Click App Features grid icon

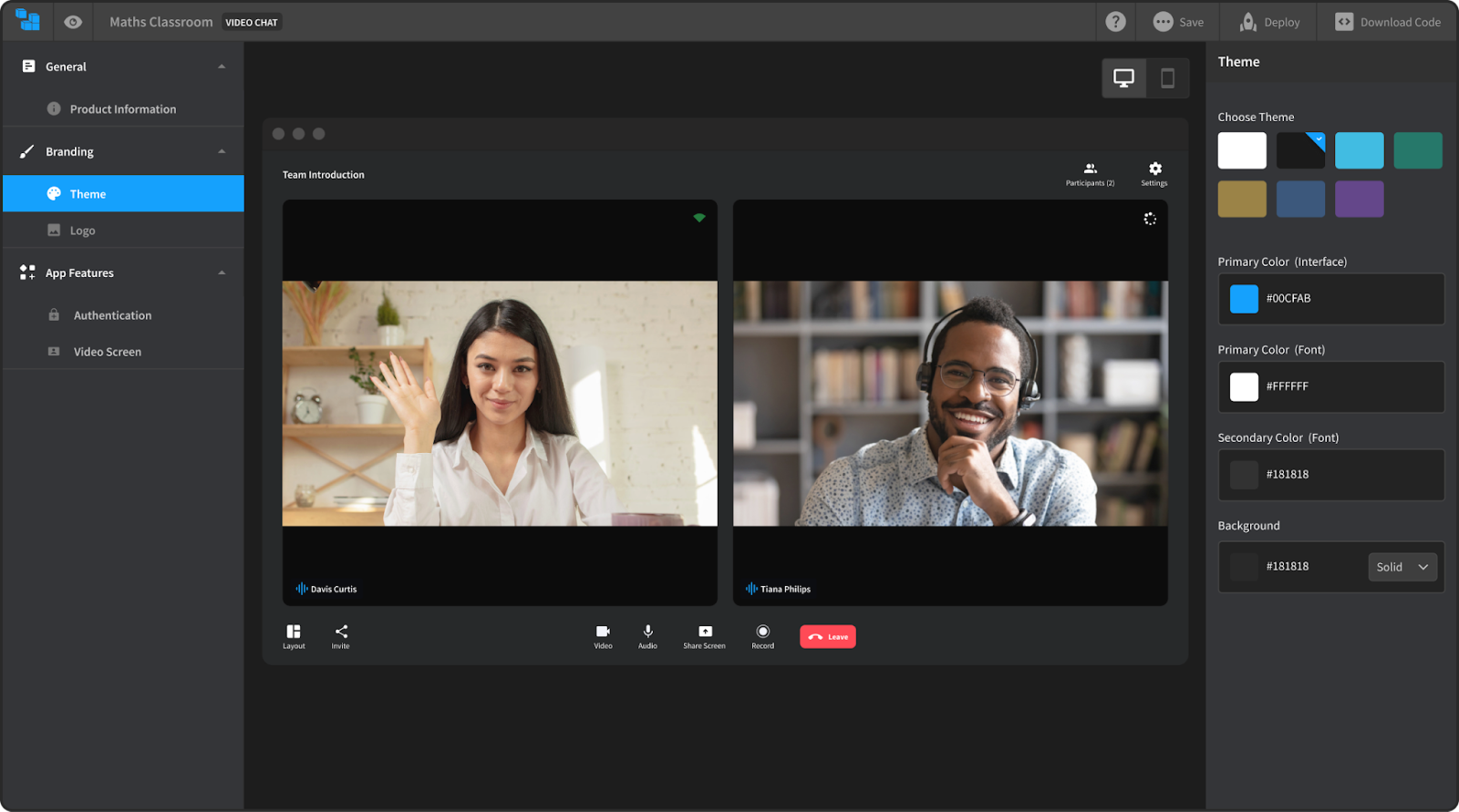pyautogui.click(x=27, y=272)
